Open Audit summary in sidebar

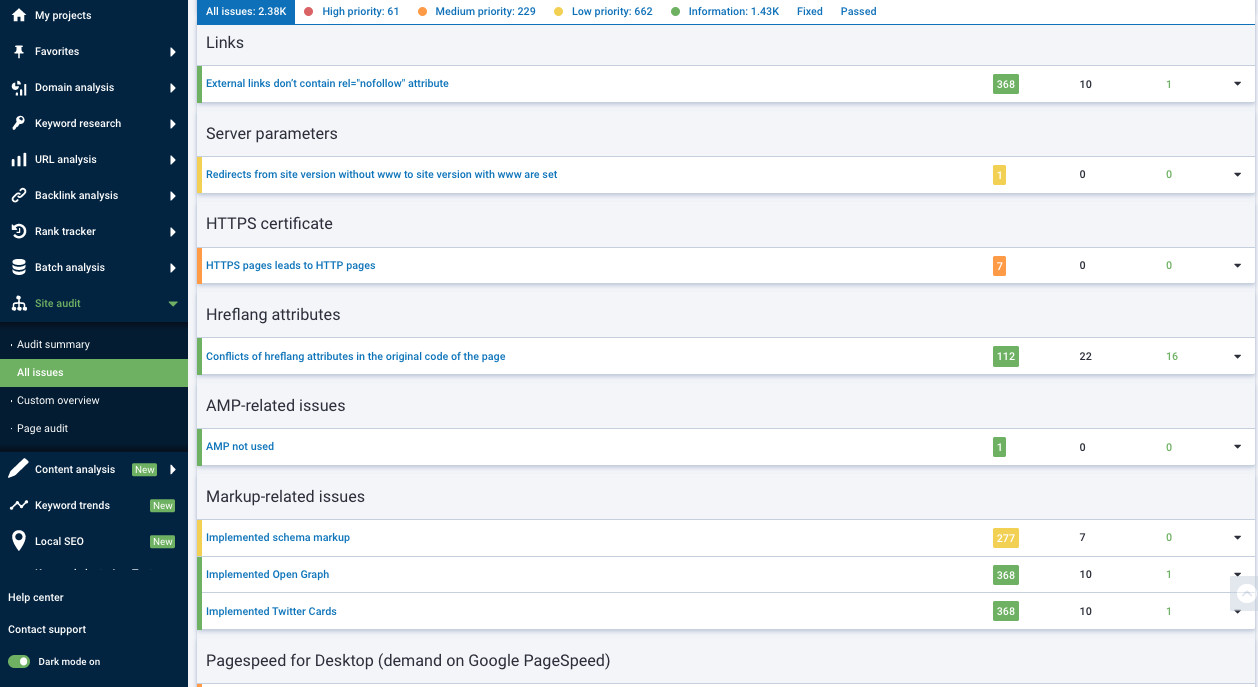tap(53, 345)
